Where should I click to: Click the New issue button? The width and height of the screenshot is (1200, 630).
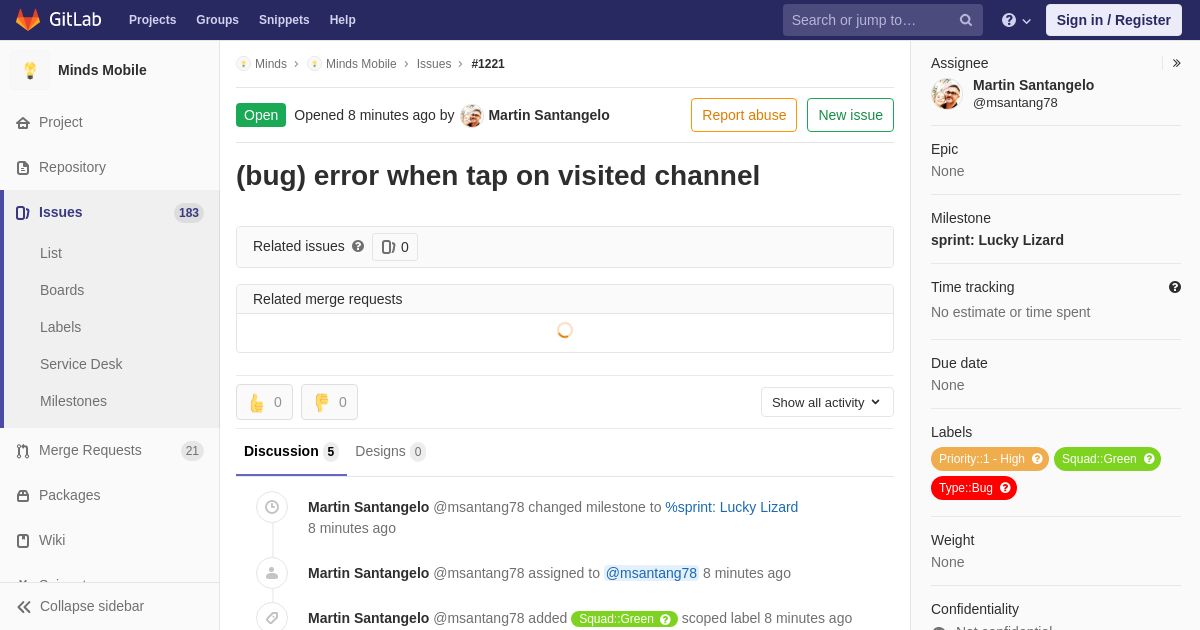click(x=850, y=115)
